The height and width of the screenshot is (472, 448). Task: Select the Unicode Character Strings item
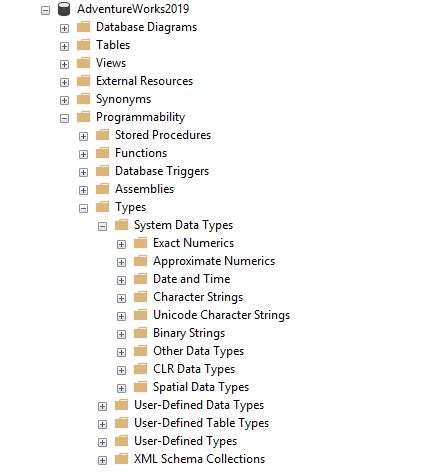pos(221,315)
